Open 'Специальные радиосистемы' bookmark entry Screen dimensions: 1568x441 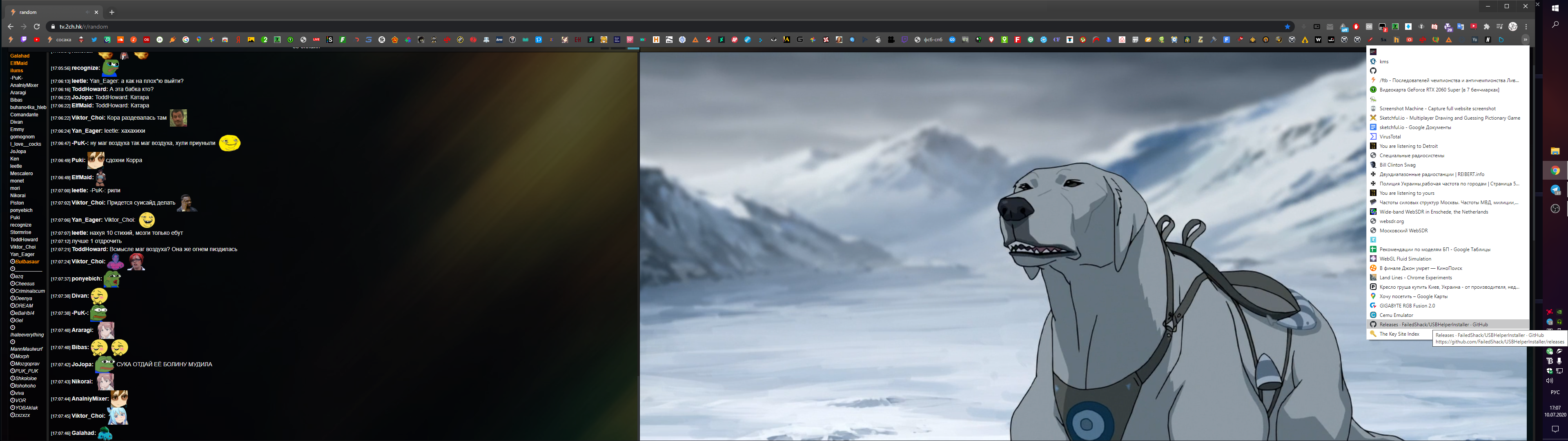(1448, 155)
